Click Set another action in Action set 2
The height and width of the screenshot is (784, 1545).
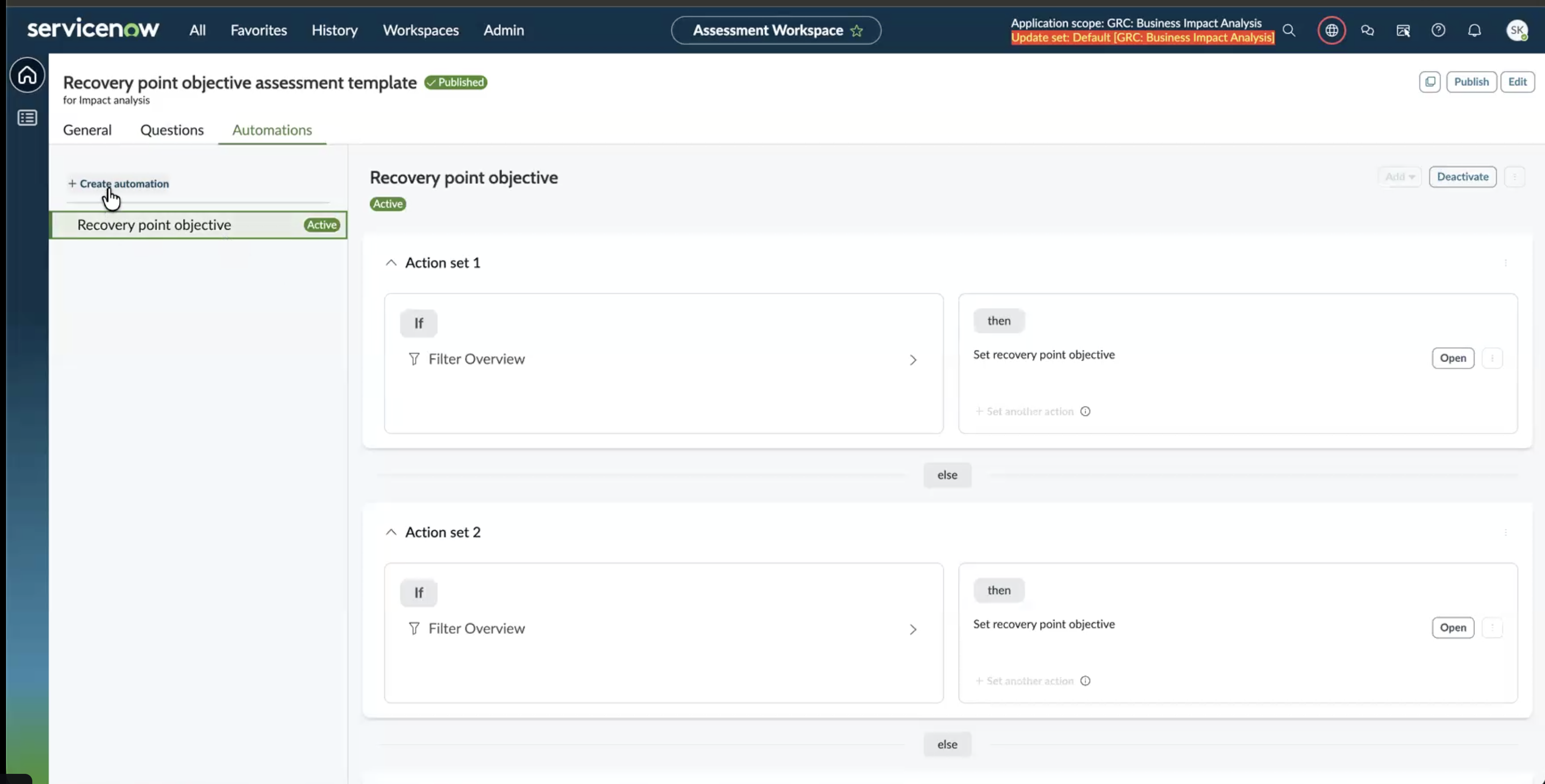point(1024,681)
